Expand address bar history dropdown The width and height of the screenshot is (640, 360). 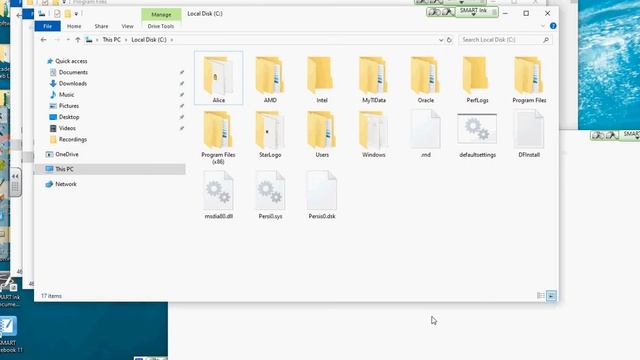441,40
